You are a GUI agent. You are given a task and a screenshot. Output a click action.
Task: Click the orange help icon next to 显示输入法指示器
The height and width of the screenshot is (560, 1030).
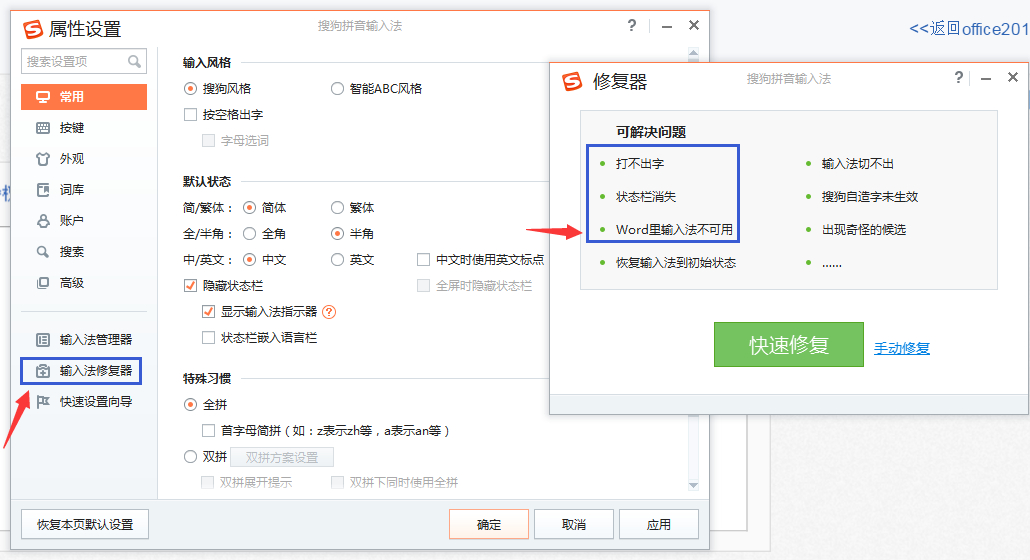329,312
